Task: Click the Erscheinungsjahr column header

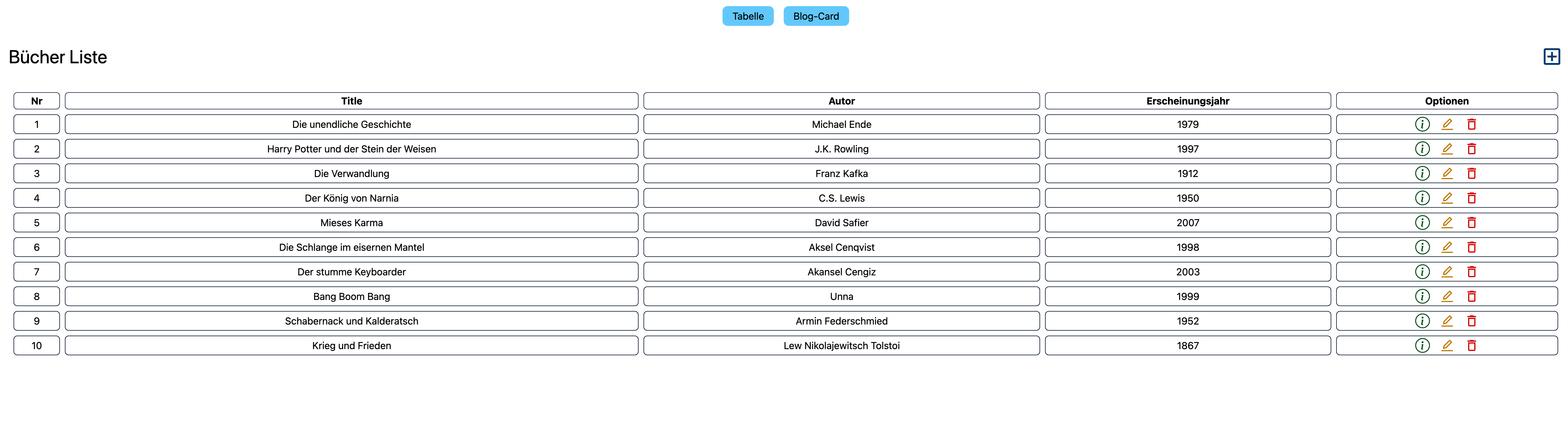Action: pos(1188,101)
